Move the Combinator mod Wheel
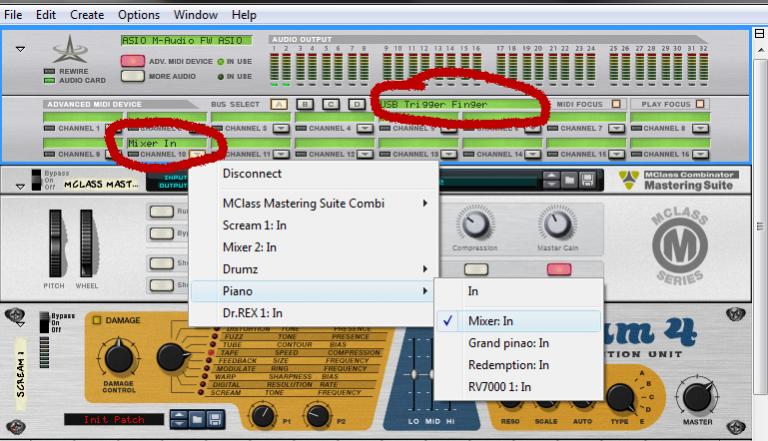Image resolution: width=768 pixels, height=441 pixels. [x=87, y=244]
